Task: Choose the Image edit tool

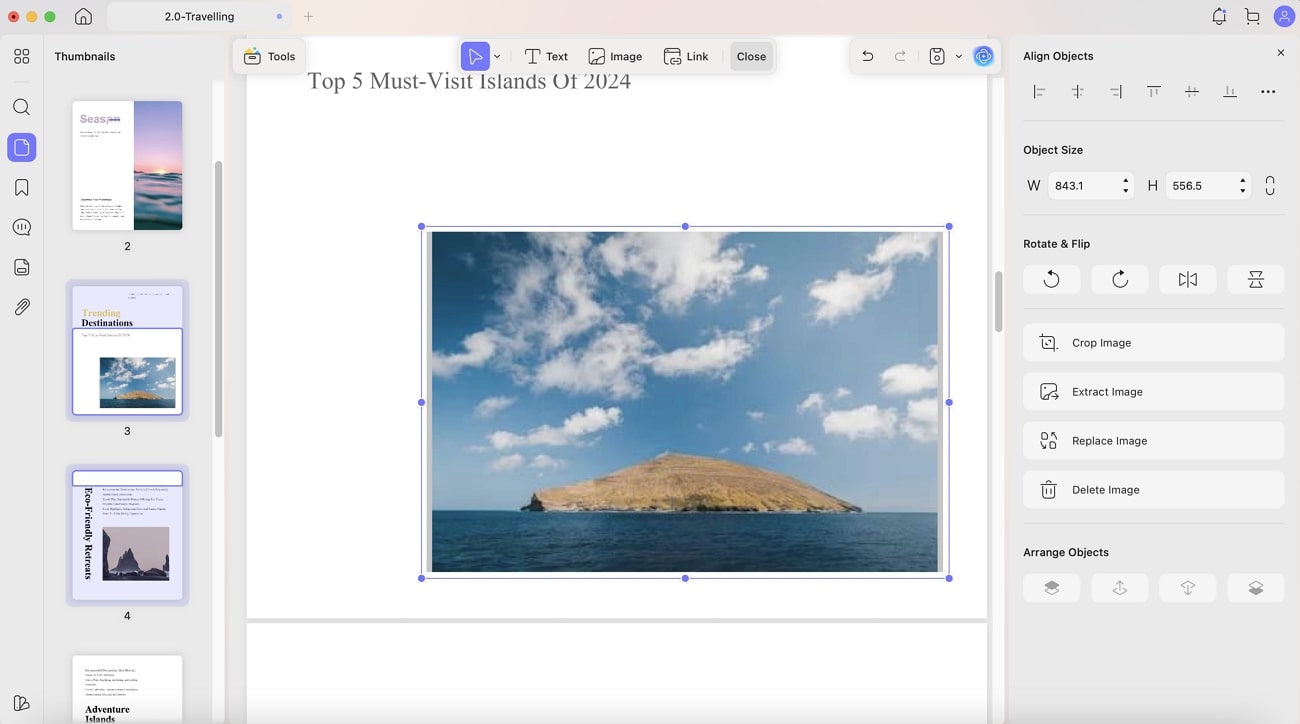Action: click(615, 56)
